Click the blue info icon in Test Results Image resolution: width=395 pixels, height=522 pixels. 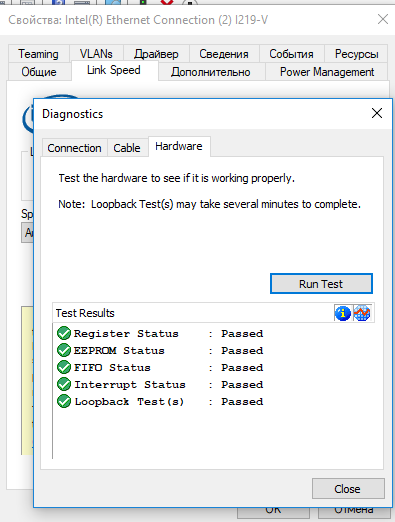click(343, 313)
